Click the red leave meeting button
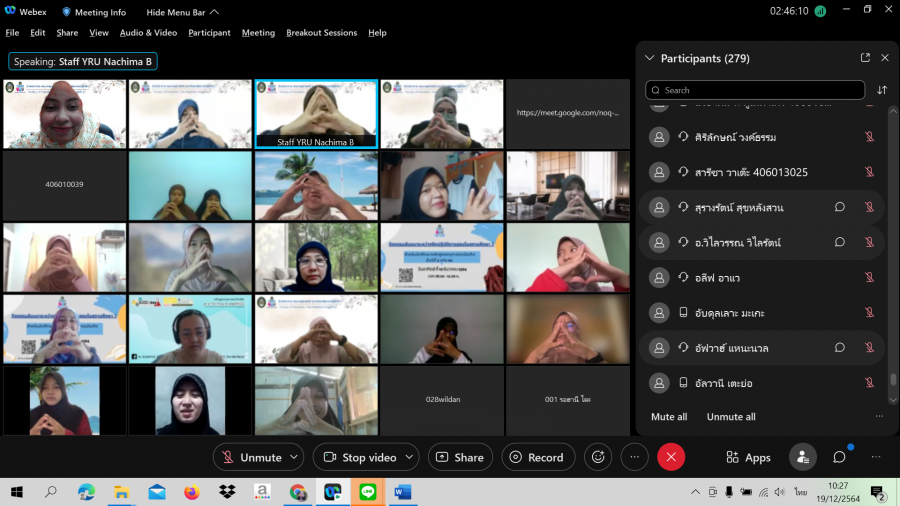Screen dimensions: 900x506 (x=671, y=457)
